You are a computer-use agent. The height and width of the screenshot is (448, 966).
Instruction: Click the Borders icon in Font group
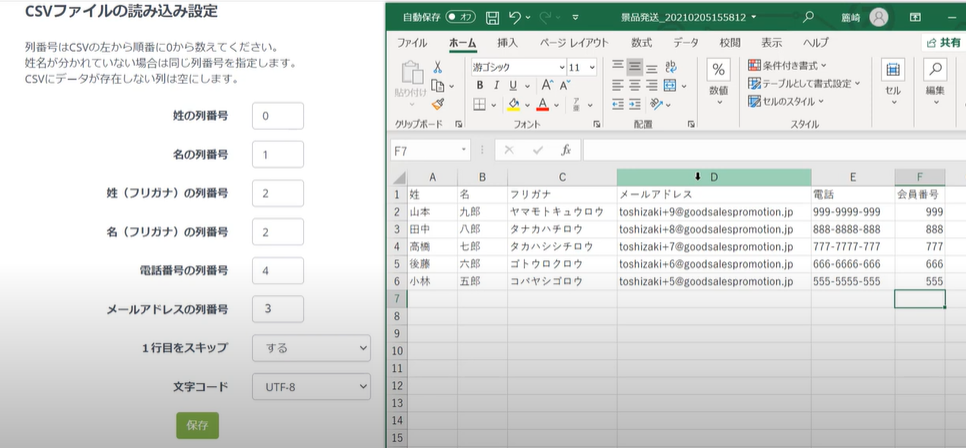coord(479,104)
